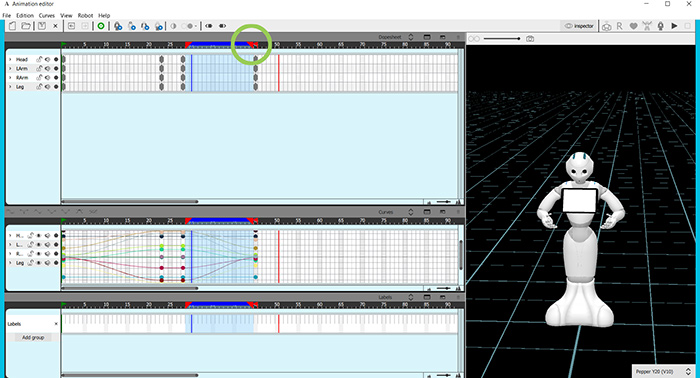The width and height of the screenshot is (700, 378).
Task: Click the first curve tangent icon in Curves toolbar
Action: pyautogui.click(x=10, y=212)
